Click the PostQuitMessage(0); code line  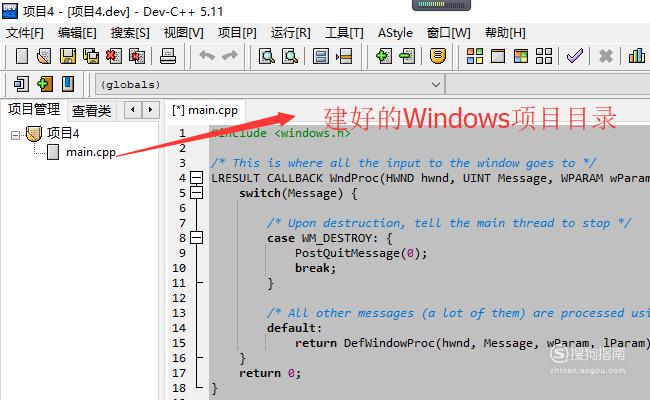point(361,253)
